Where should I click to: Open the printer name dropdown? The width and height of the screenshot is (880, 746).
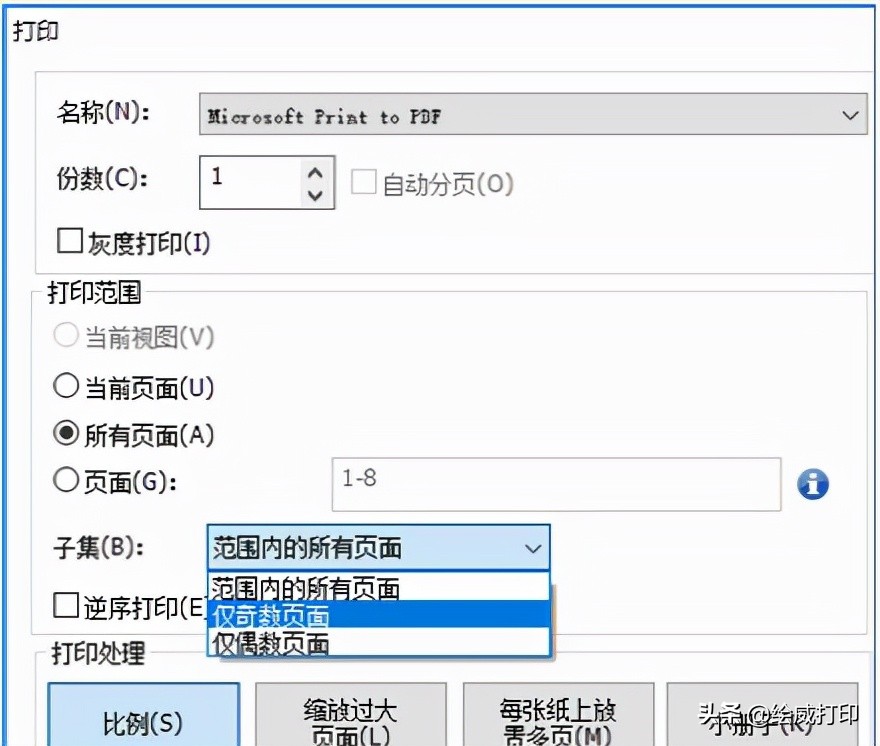(x=850, y=114)
